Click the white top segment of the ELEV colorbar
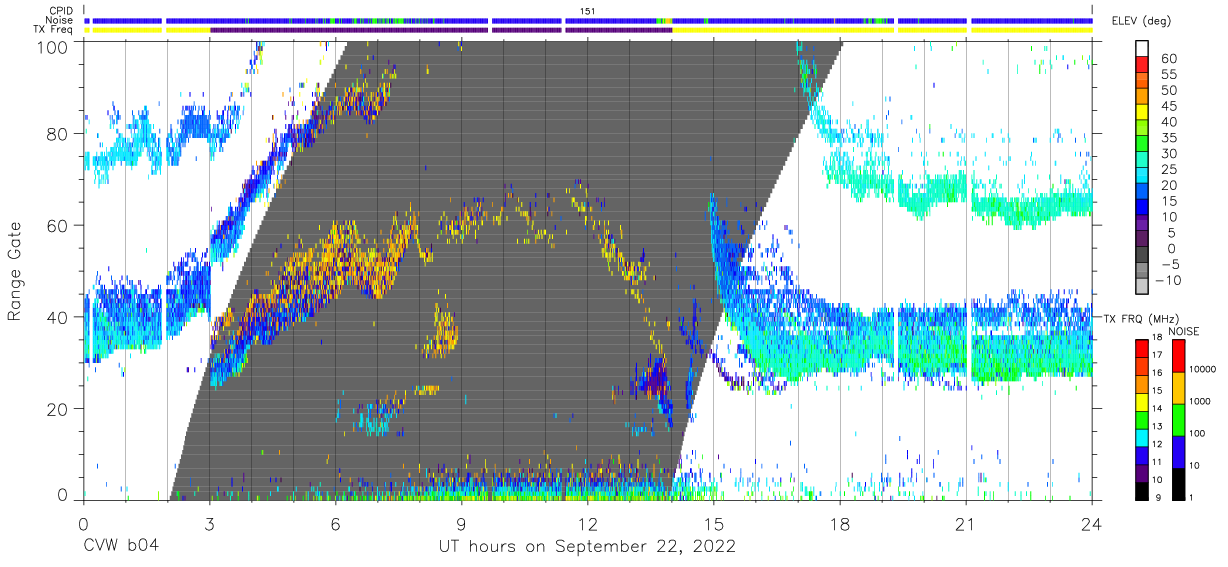The height and width of the screenshot is (567, 1228). 1143,49
